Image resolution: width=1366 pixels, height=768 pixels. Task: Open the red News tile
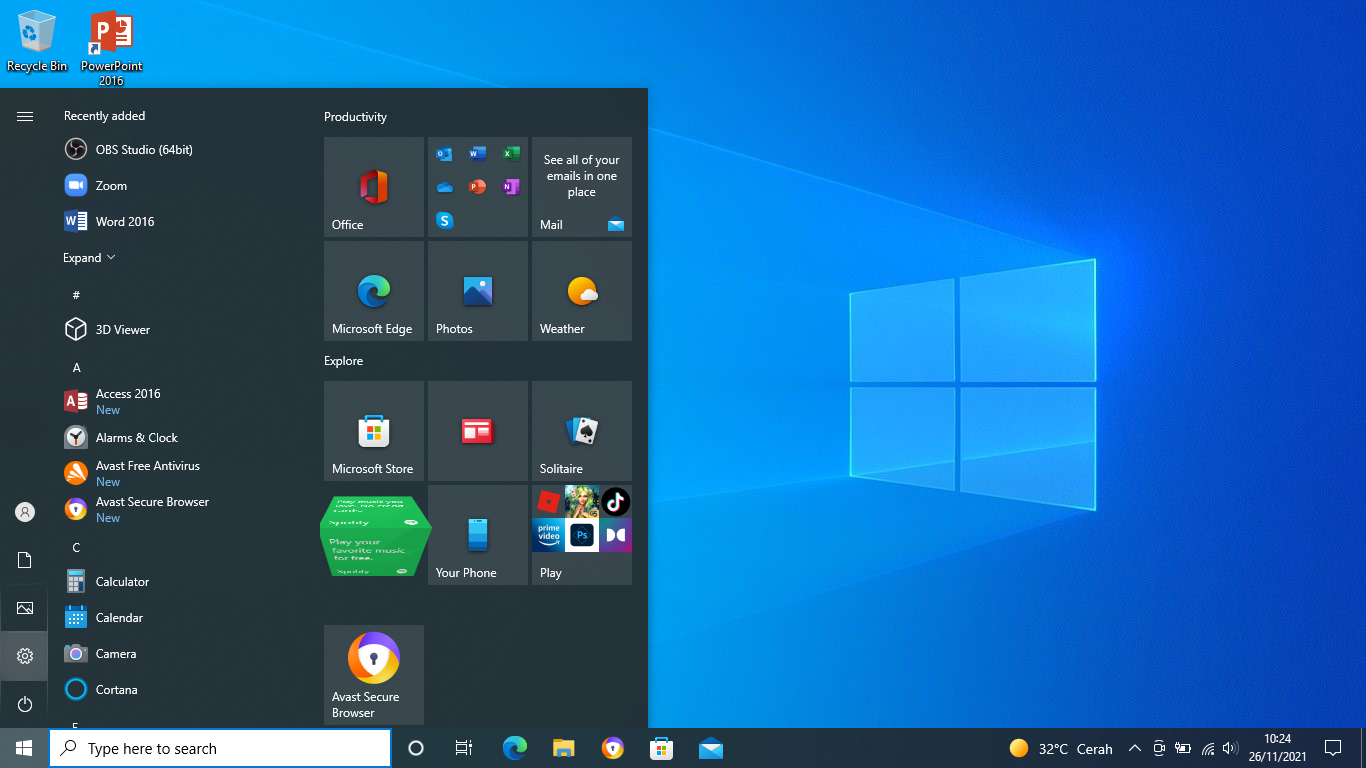[478, 431]
